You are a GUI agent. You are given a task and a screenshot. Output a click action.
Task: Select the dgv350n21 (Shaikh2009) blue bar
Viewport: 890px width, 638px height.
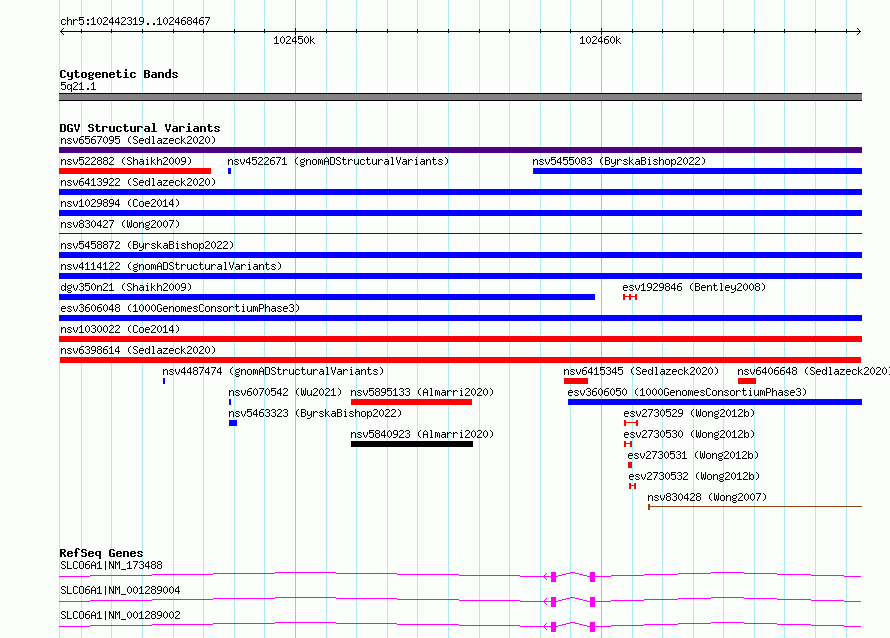click(327, 297)
